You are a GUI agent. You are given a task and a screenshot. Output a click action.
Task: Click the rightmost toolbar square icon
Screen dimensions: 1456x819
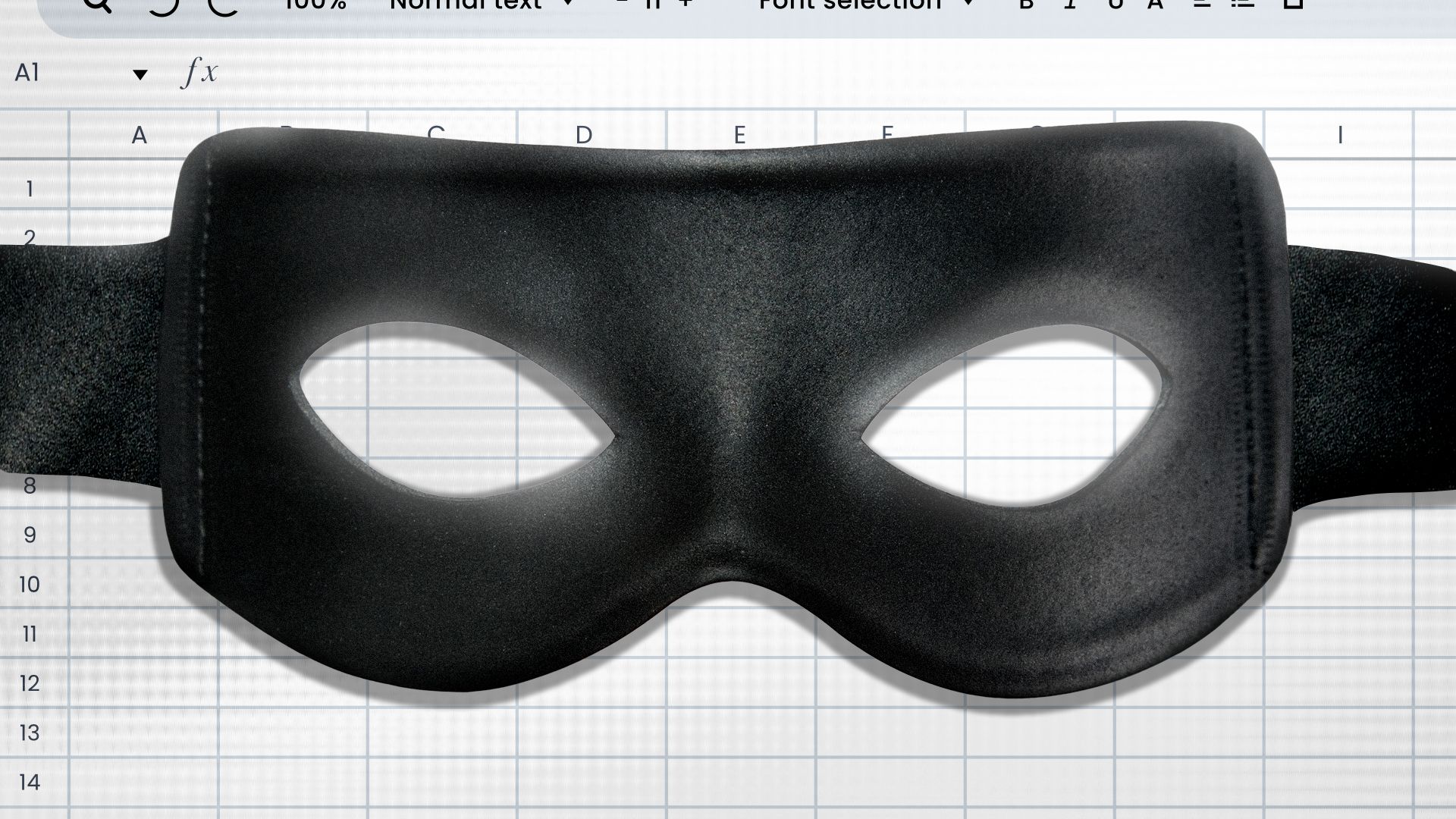point(1294,6)
